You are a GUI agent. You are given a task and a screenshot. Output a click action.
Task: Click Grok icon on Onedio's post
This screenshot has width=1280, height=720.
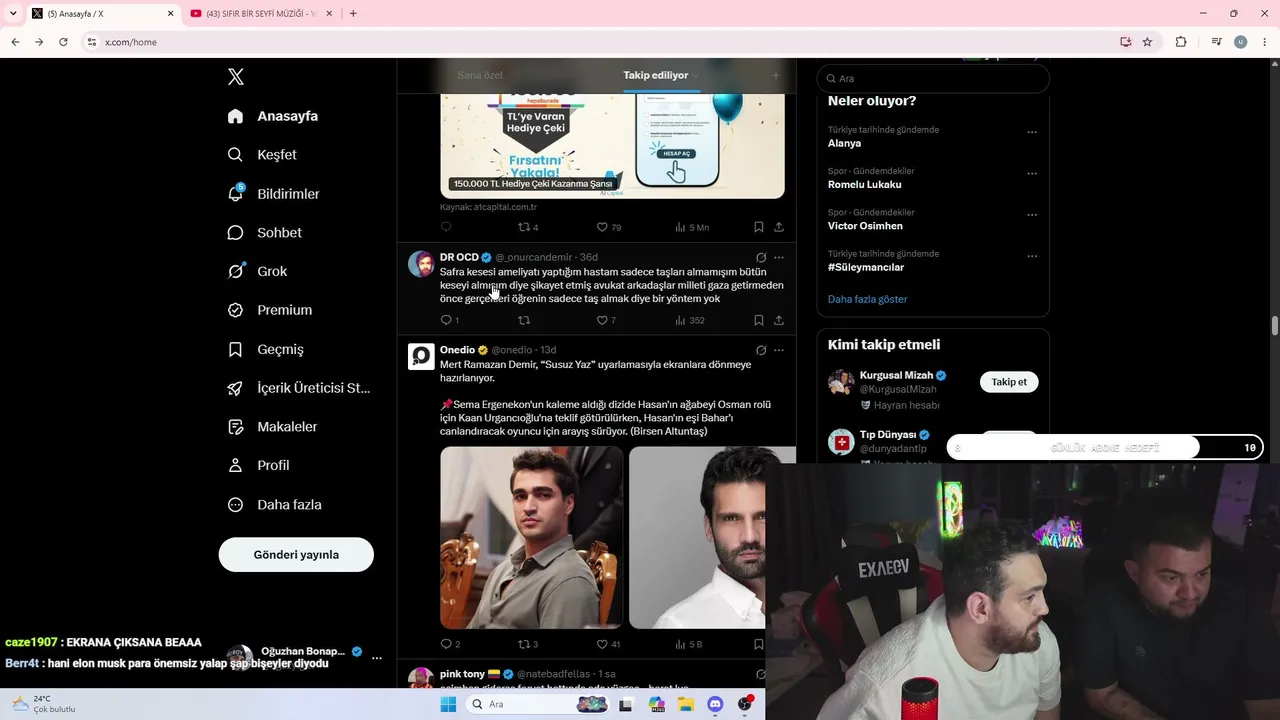(x=761, y=350)
